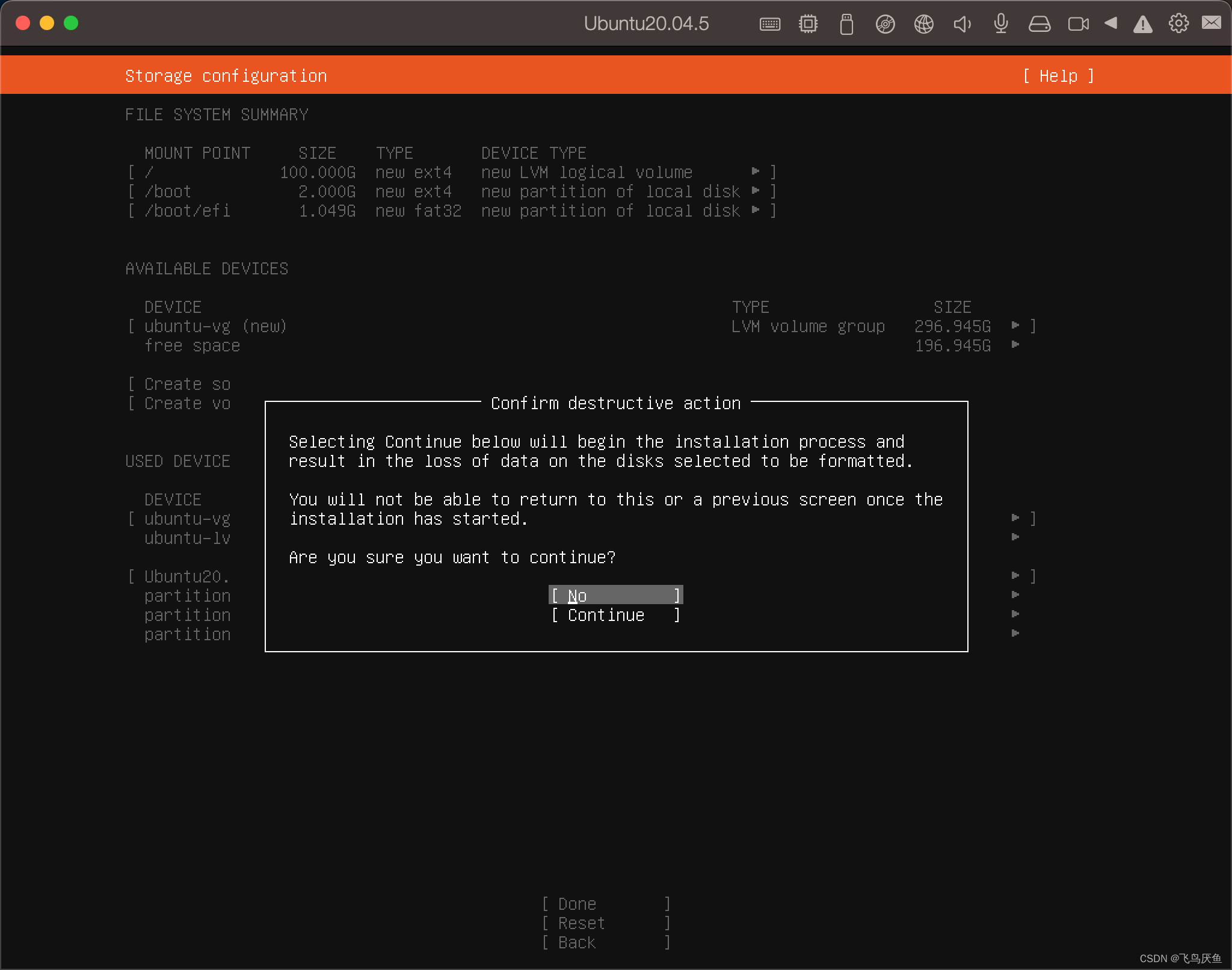The image size is (1232, 970).
Task: Click the Reset button
Action: (x=606, y=923)
